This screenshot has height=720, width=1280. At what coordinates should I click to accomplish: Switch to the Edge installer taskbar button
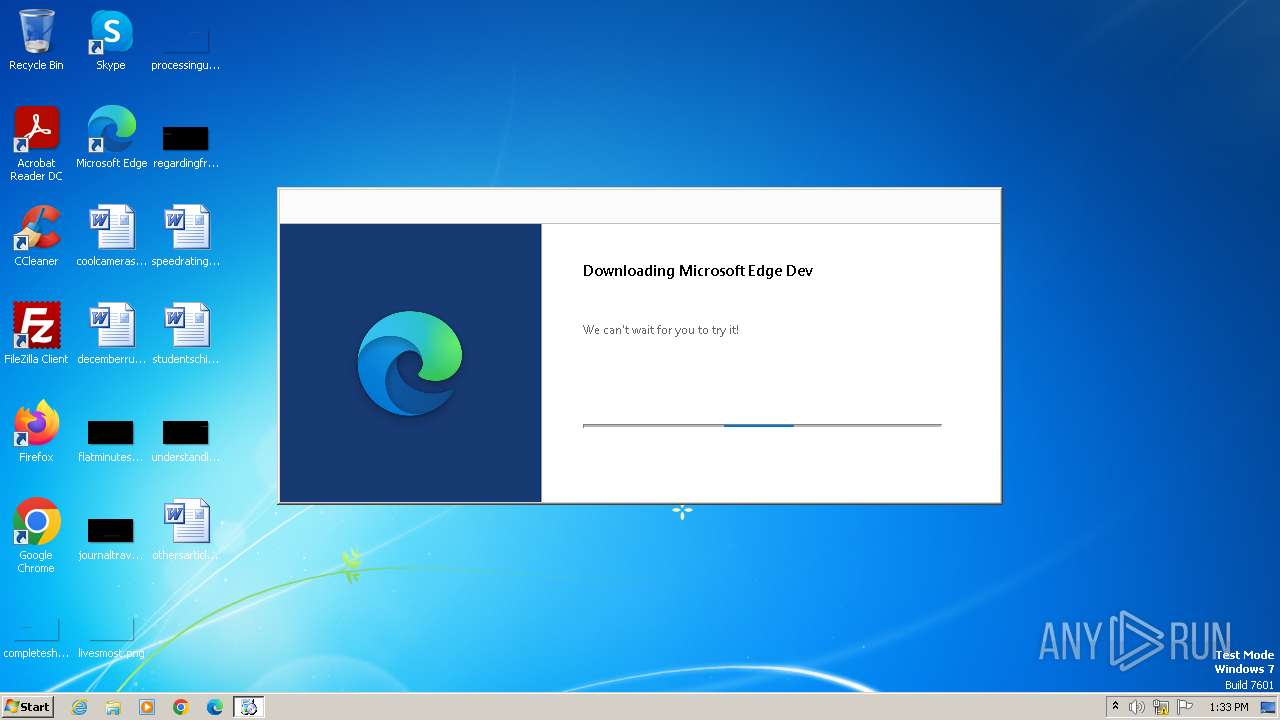coord(249,707)
